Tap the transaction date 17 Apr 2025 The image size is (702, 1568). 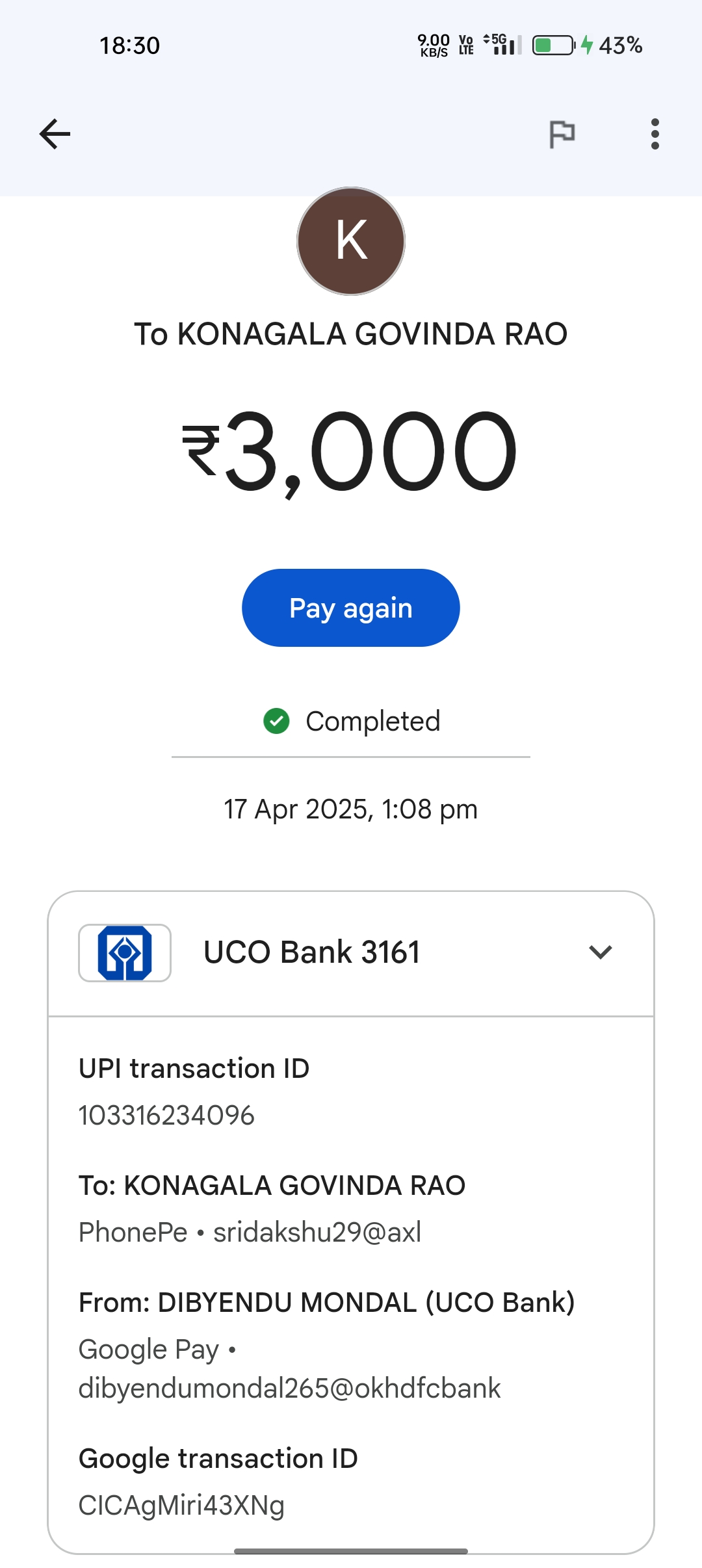coord(351,810)
